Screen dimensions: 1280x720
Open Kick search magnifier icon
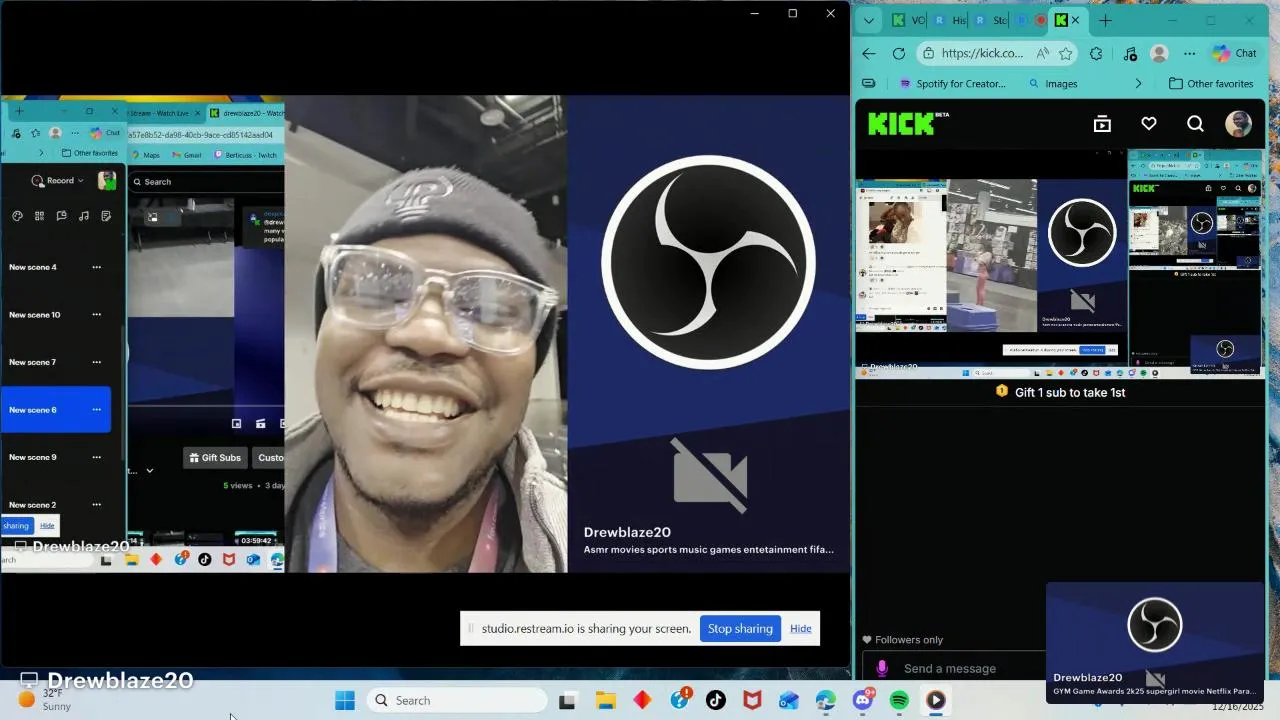(x=1195, y=124)
